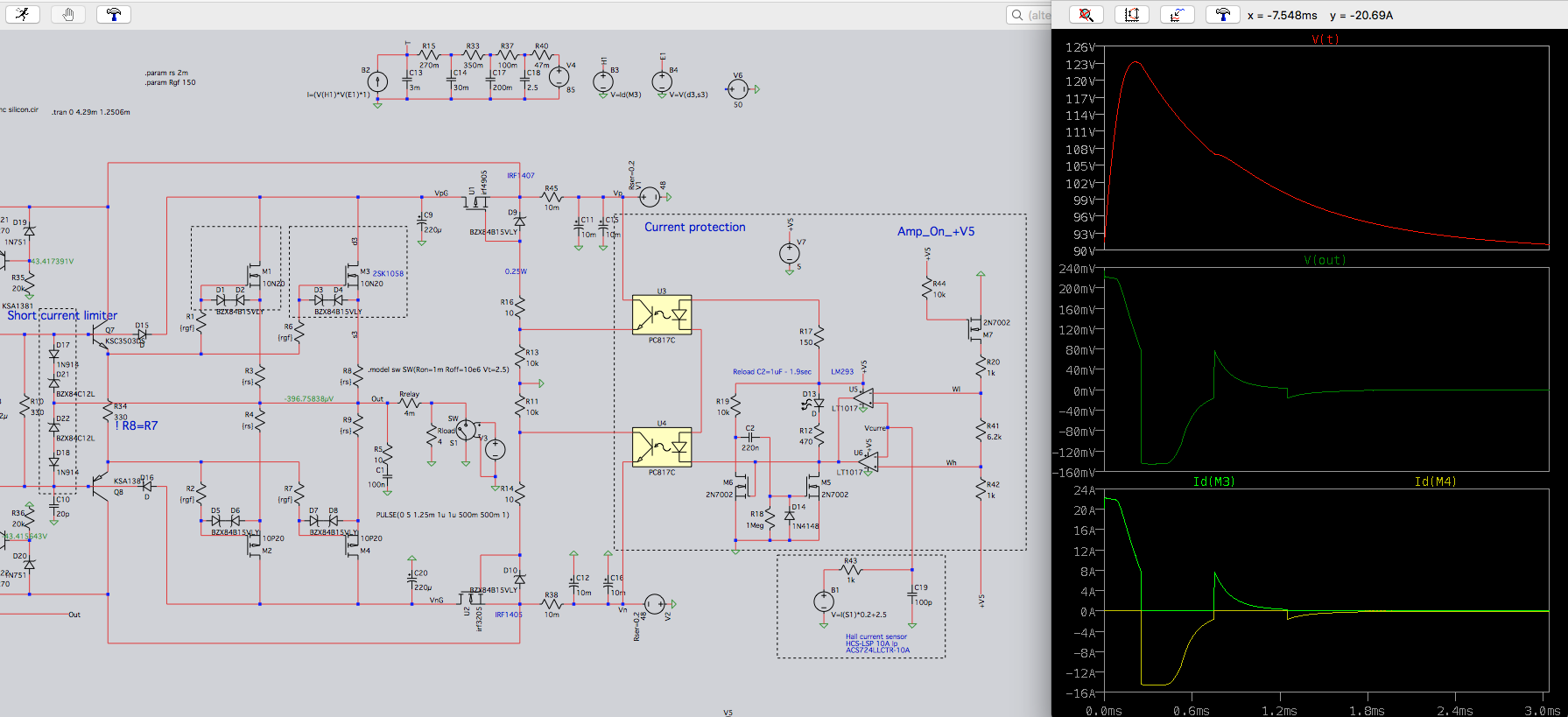Image resolution: width=1568 pixels, height=717 pixels.
Task: Click the Halt hand icon
Action: [x=68, y=14]
